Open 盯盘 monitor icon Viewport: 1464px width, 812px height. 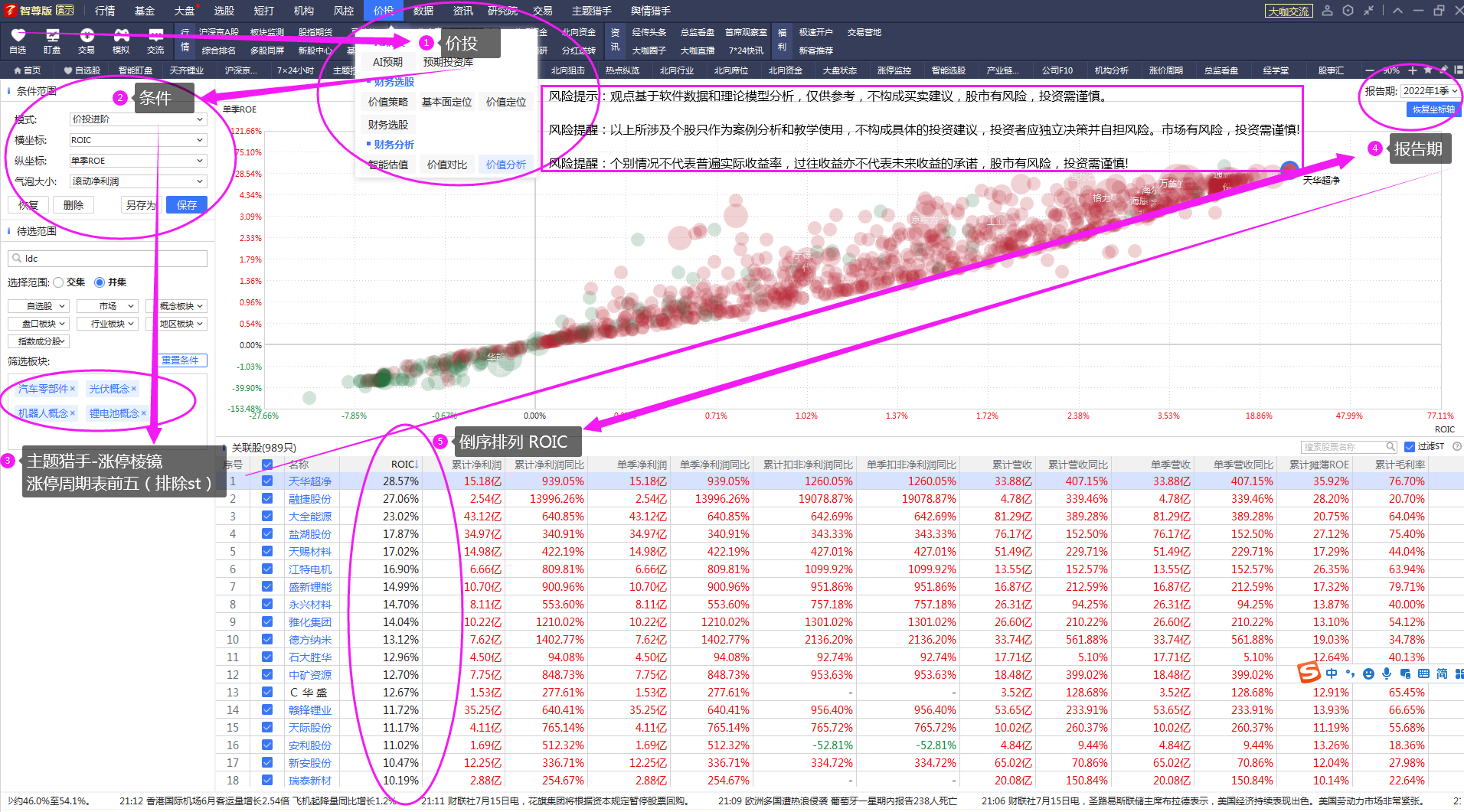tap(52, 34)
